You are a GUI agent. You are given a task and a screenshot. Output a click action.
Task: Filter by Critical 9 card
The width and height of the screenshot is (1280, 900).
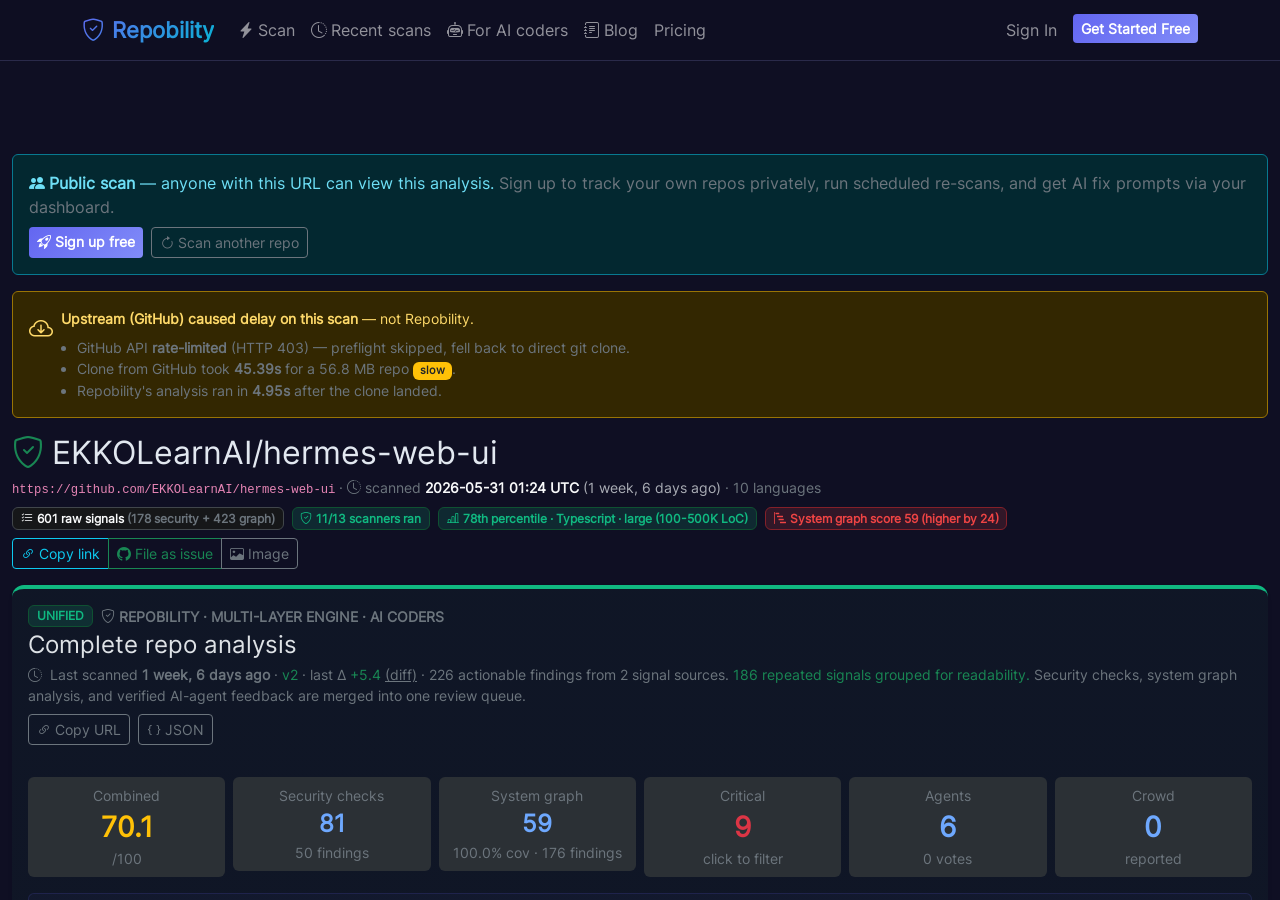tap(742, 827)
